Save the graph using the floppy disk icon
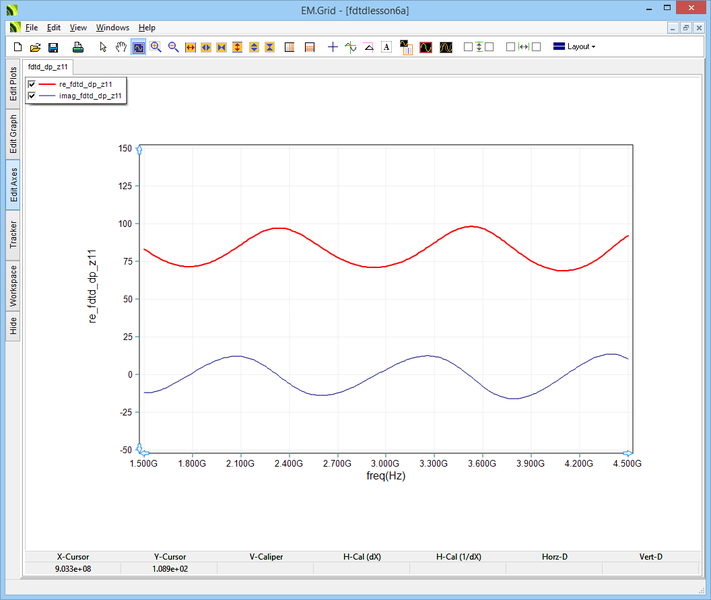This screenshot has width=711, height=600. pyautogui.click(x=53, y=47)
